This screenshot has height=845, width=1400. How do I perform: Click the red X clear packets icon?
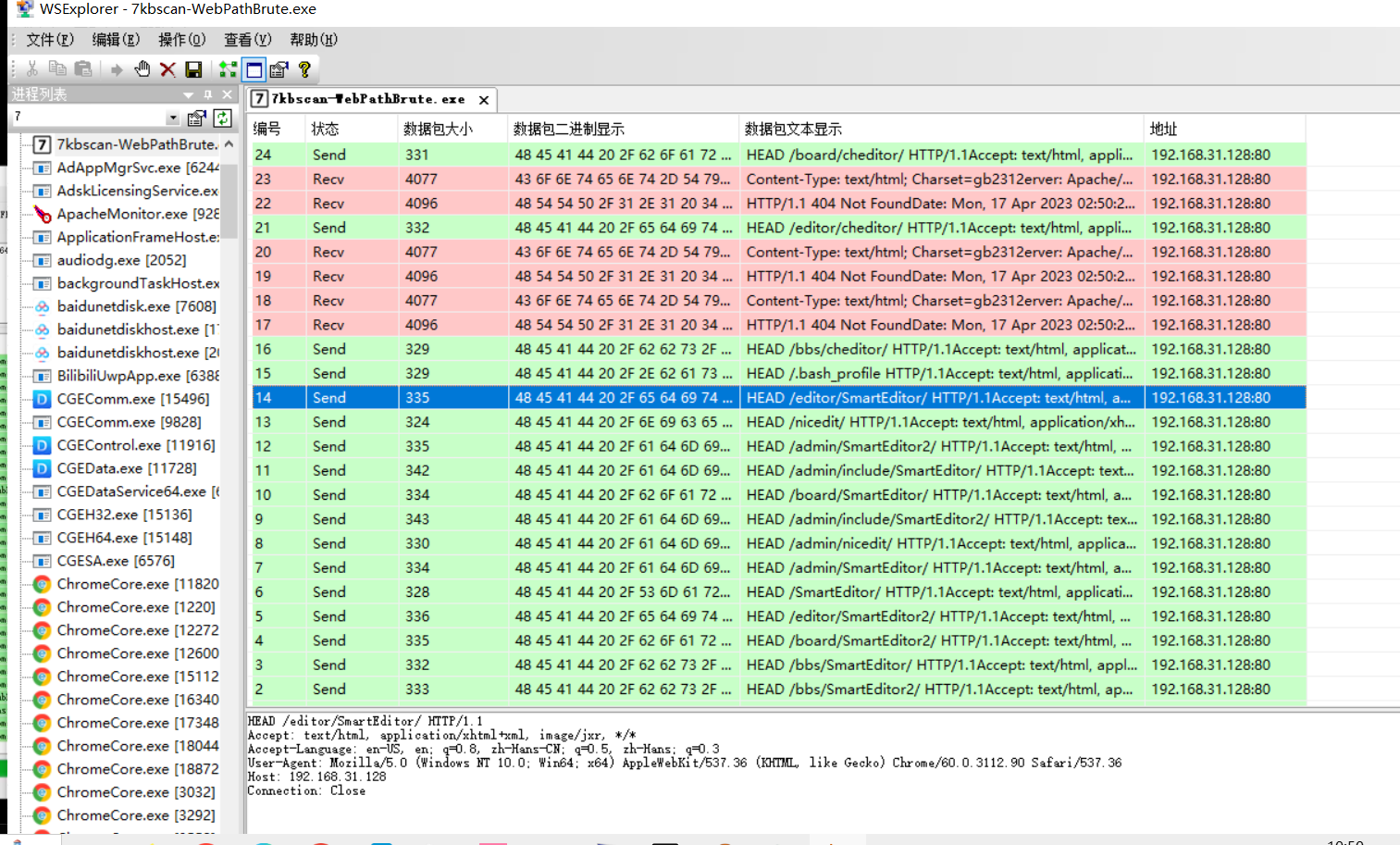coord(167,69)
